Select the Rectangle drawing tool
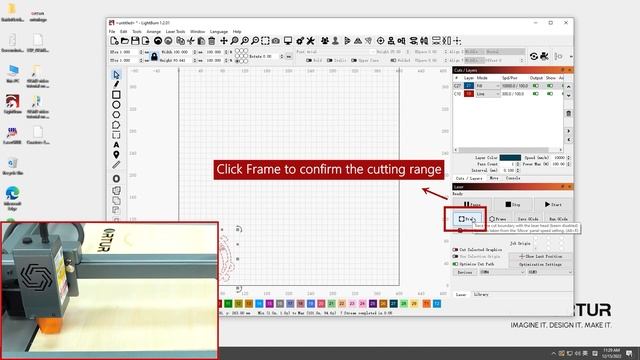This screenshot has width=640, height=360. click(116, 95)
